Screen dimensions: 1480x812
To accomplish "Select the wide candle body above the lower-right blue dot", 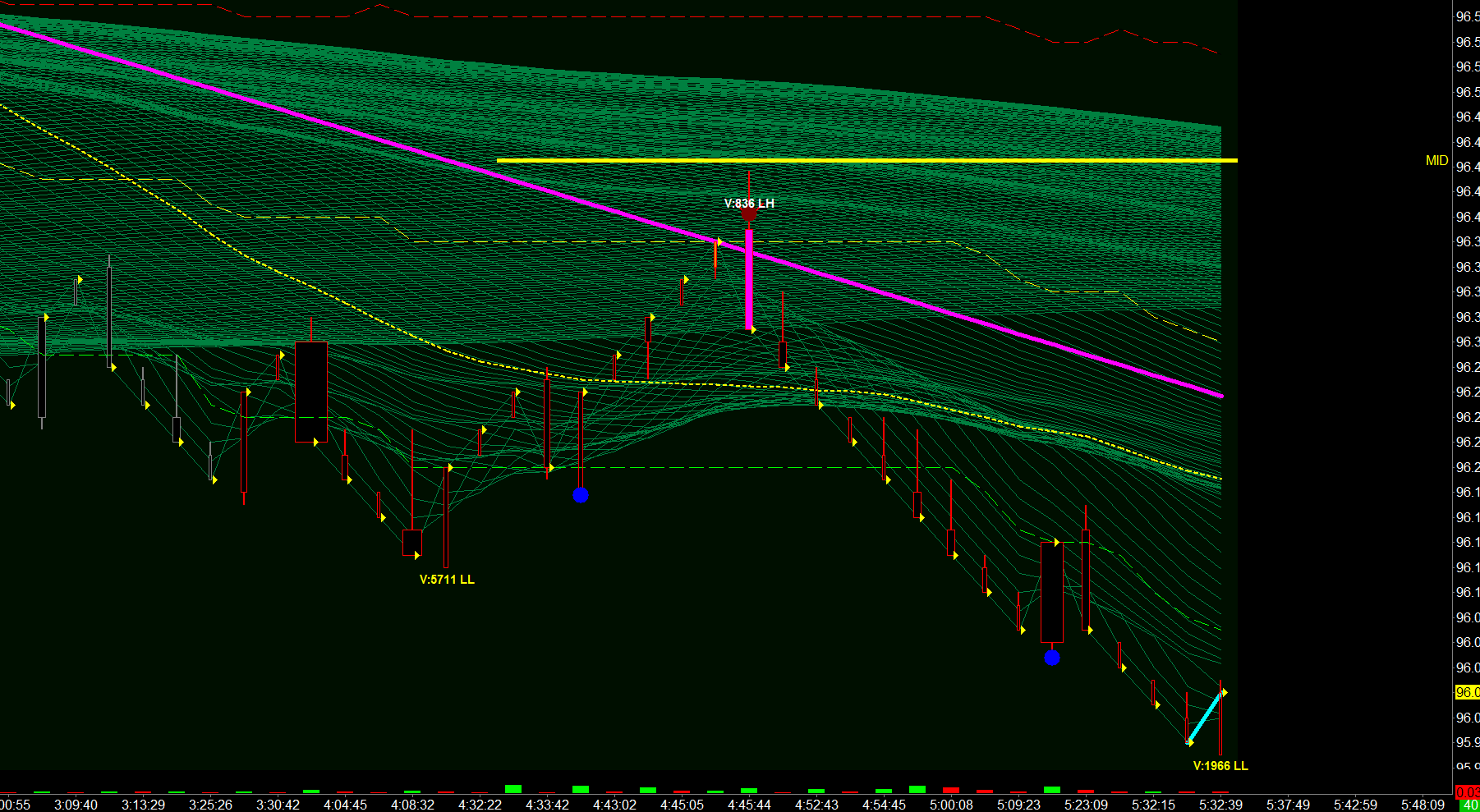I will (x=1052, y=592).
